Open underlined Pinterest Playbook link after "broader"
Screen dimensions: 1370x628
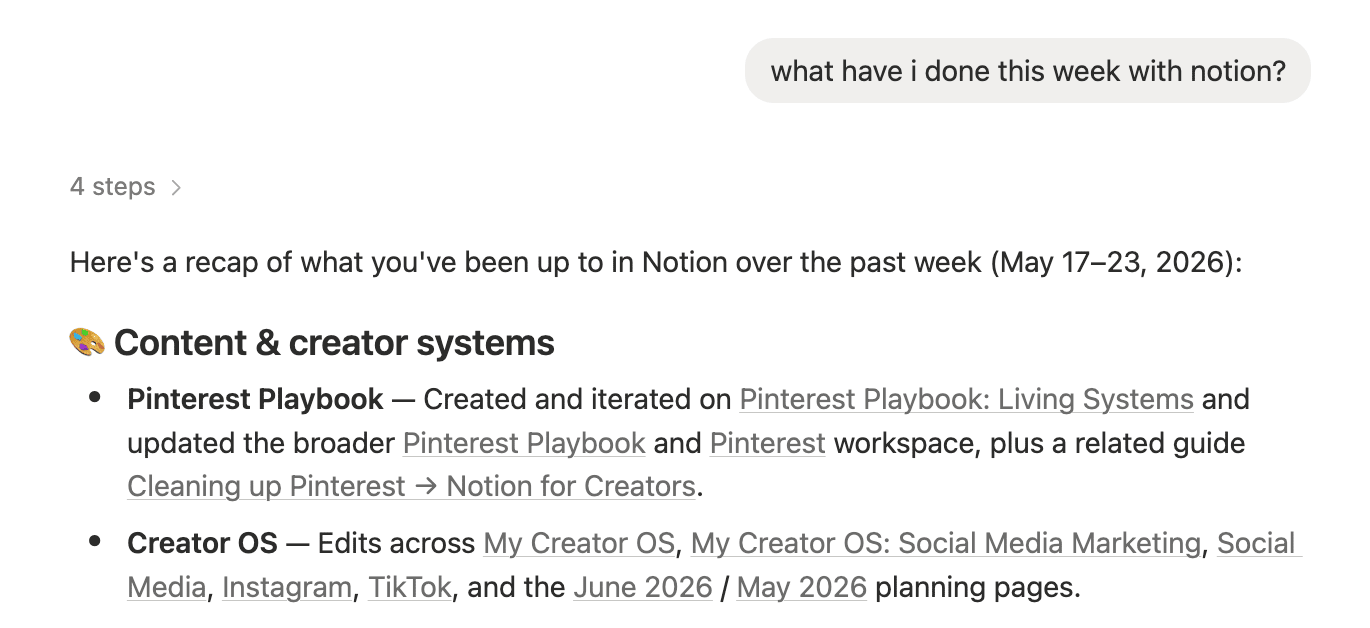pyautogui.click(x=524, y=443)
